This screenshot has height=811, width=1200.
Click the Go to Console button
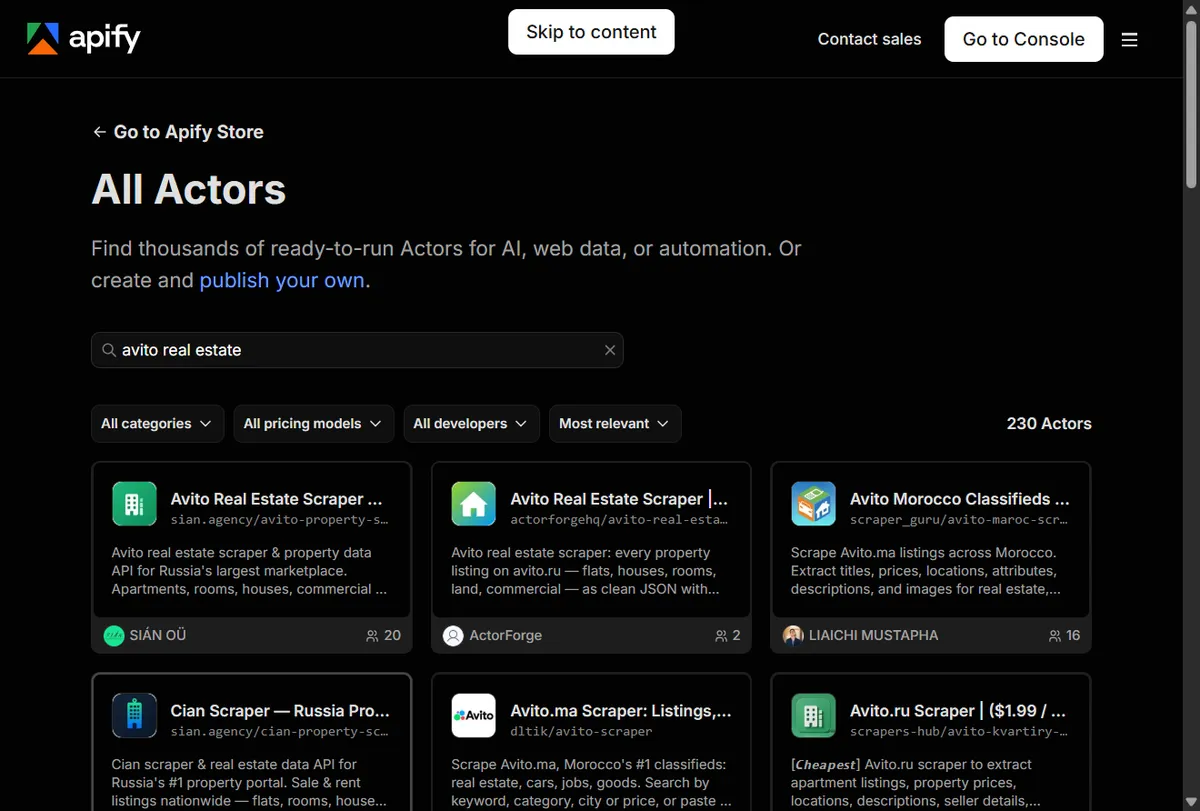tap(1024, 39)
